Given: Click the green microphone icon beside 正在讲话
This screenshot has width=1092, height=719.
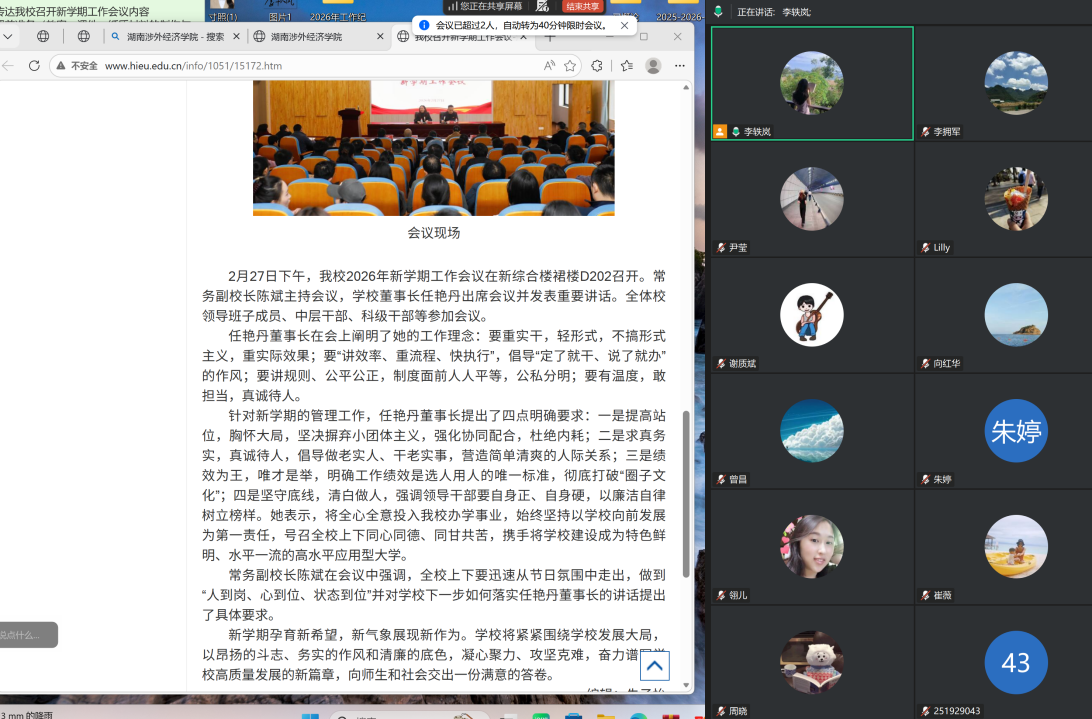Looking at the screenshot, I should click(x=718, y=11).
